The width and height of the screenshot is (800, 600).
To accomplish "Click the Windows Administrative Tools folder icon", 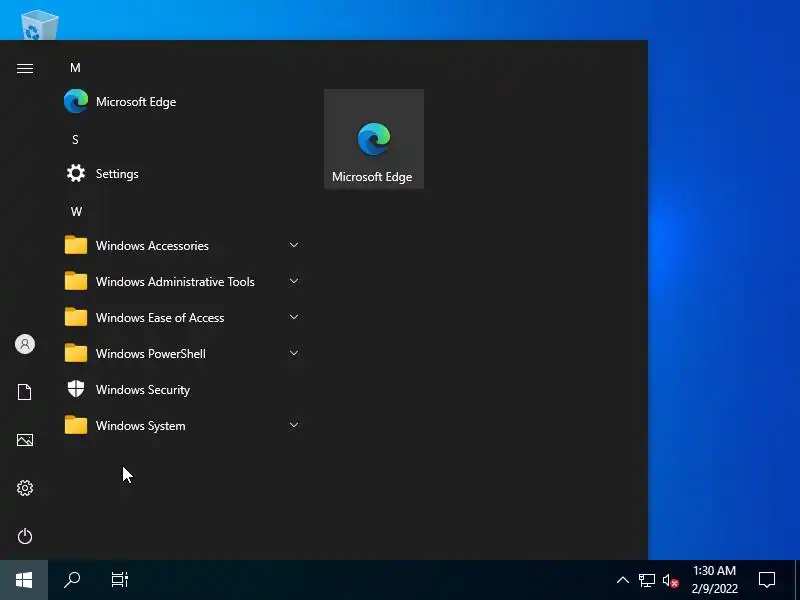I will 76,281.
